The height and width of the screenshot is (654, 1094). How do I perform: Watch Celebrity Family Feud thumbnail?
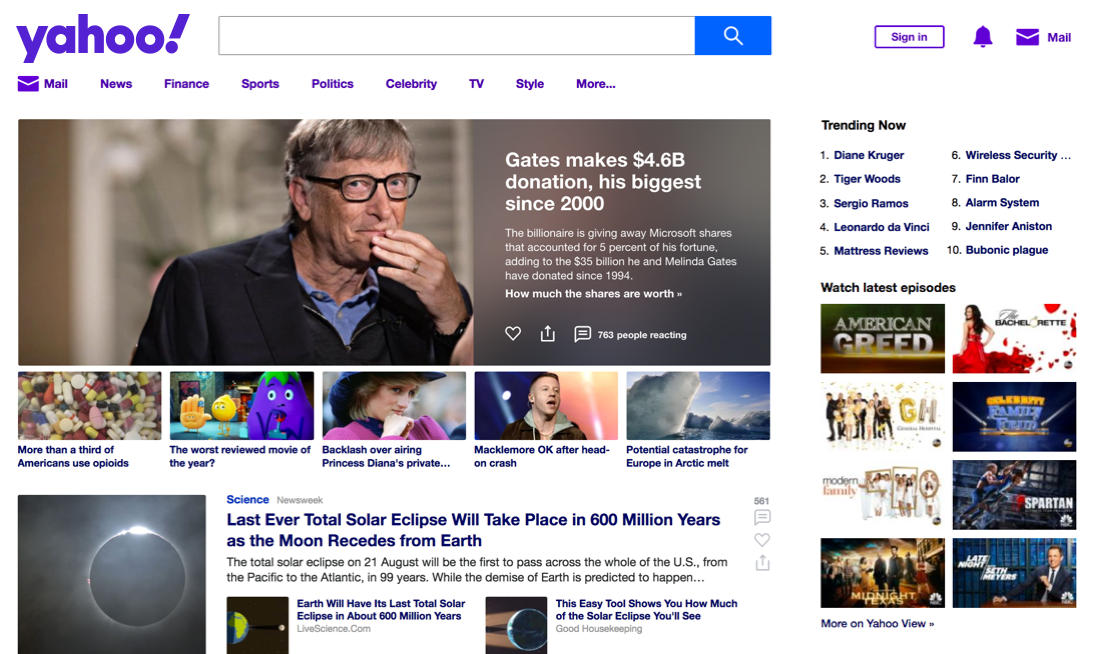coord(1014,417)
